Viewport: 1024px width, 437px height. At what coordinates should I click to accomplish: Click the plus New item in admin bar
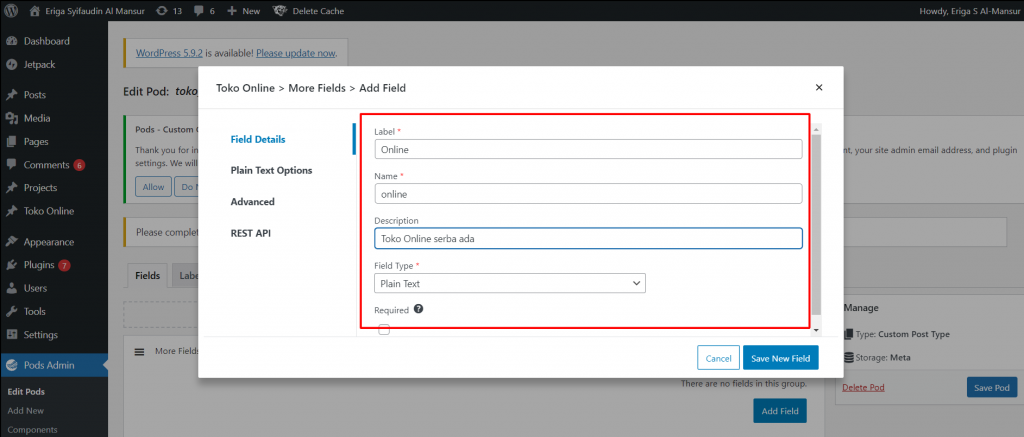tap(243, 10)
